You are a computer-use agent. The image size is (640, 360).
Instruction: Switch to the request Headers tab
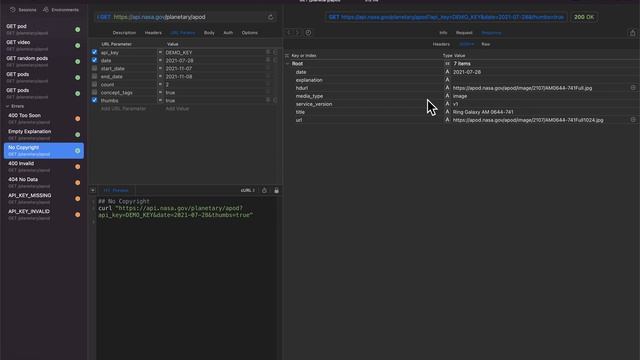click(x=153, y=33)
